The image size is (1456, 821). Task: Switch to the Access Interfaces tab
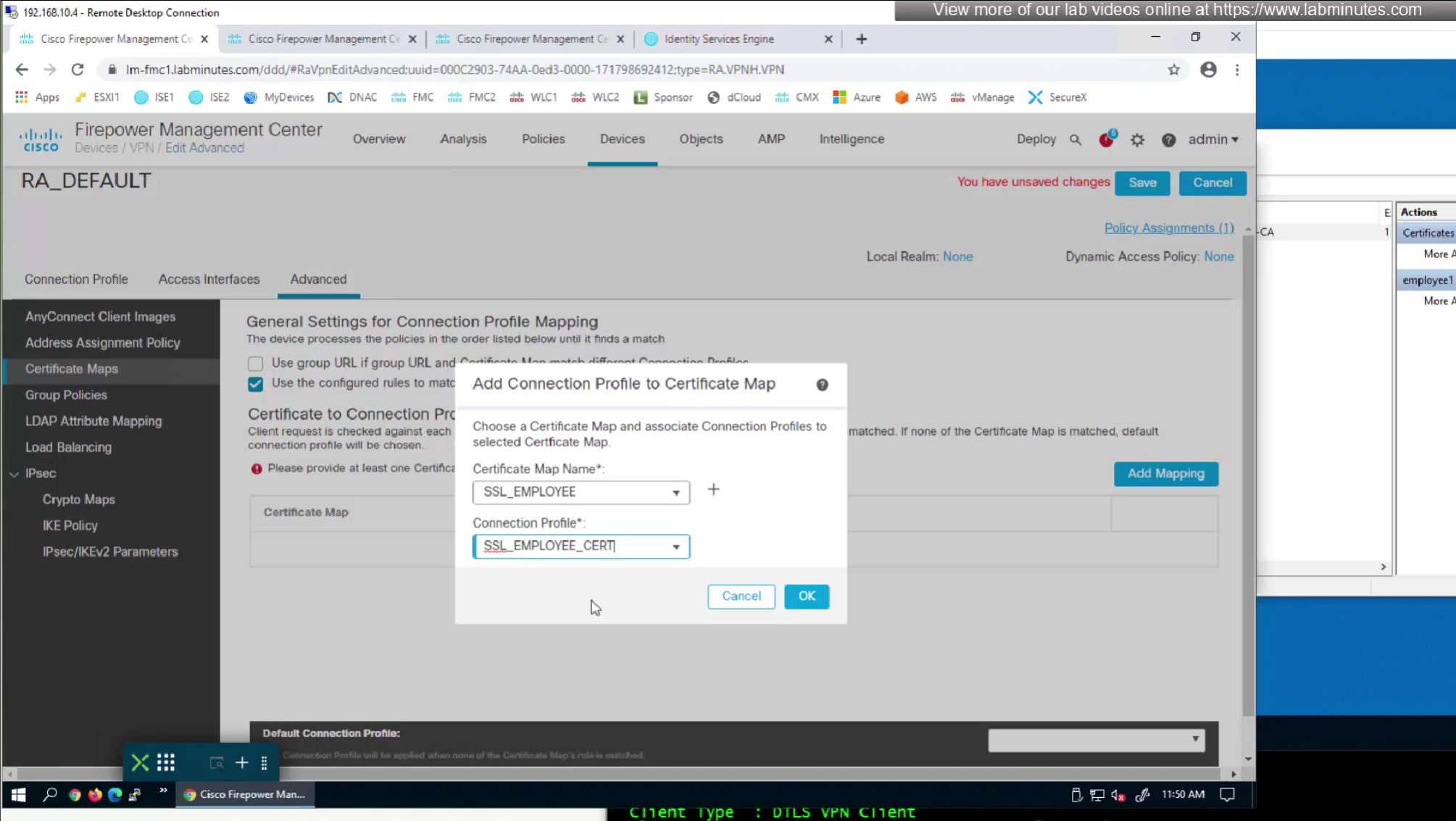(x=209, y=279)
